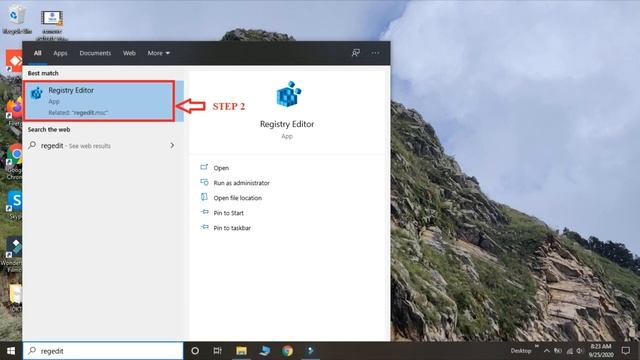
Task: Click the large Registry Editor app icon
Action: click(x=289, y=94)
